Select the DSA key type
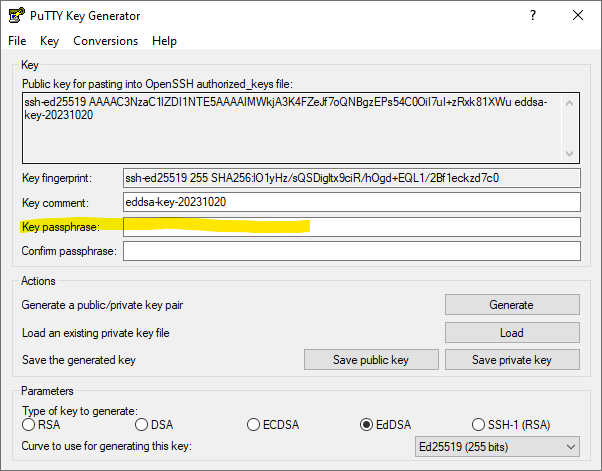 point(141,425)
